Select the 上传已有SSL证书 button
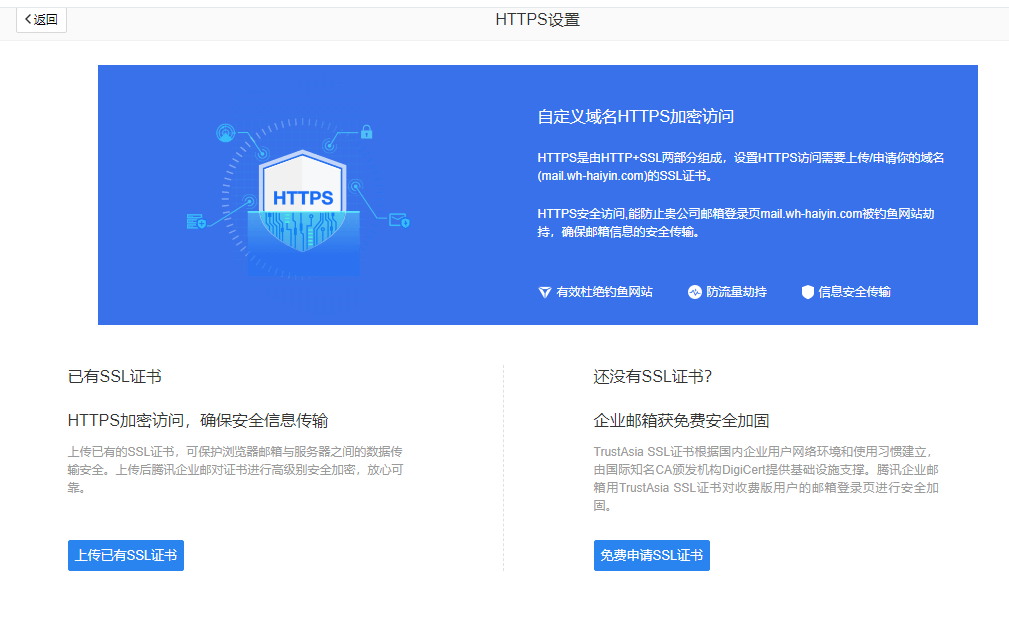Viewport: 1009px width, 623px height. [x=125, y=555]
